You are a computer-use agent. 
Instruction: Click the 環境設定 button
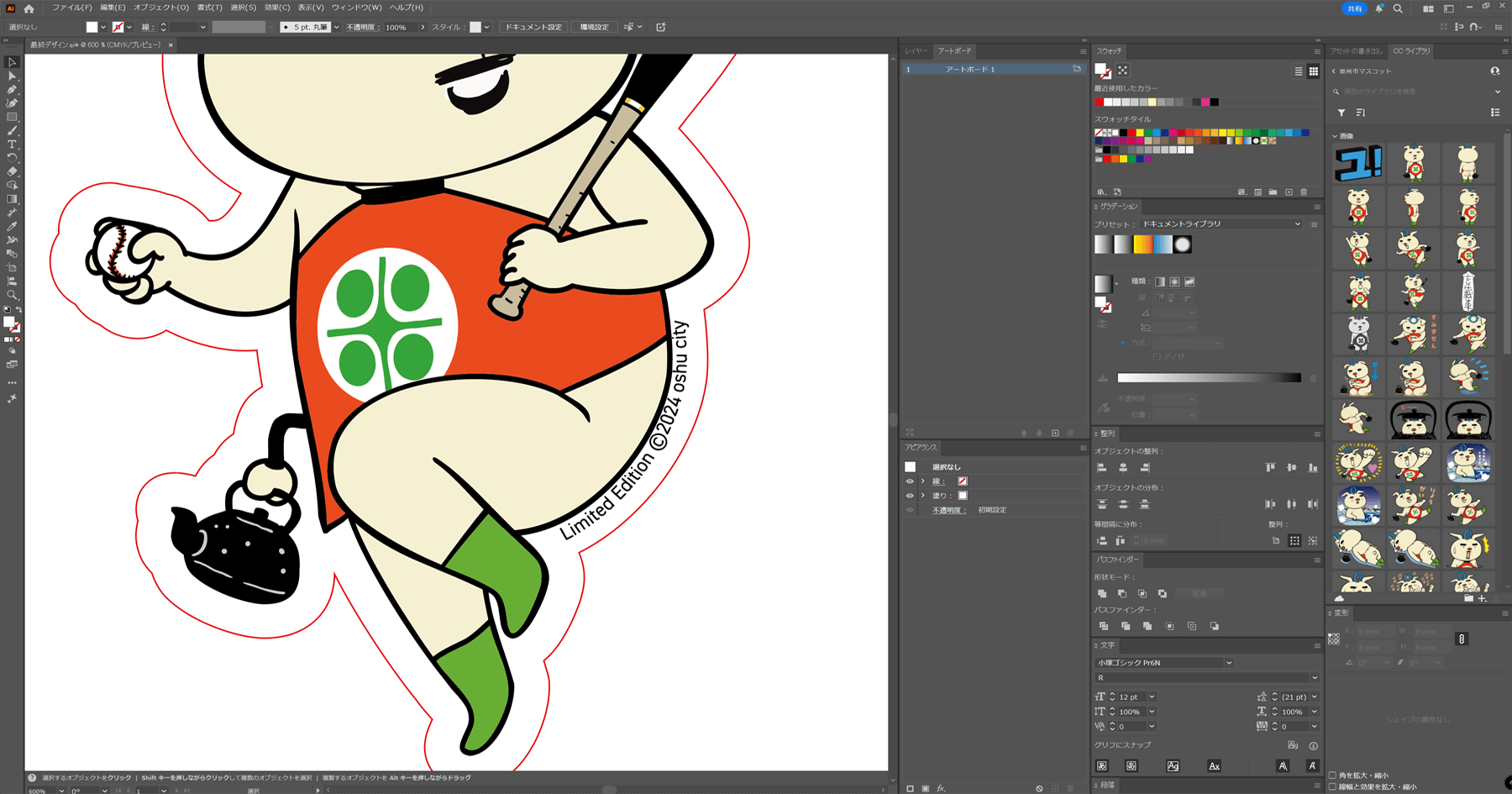point(594,27)
